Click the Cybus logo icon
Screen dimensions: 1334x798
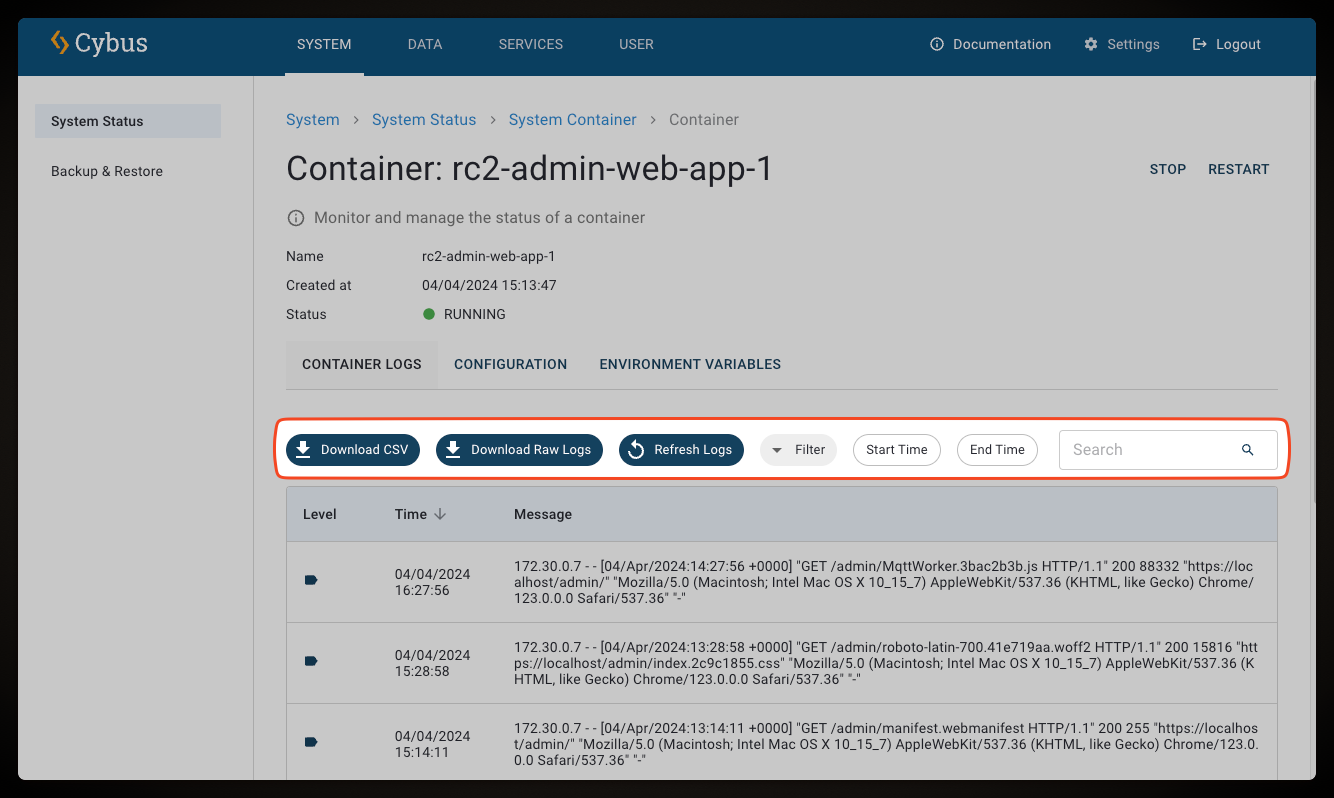[x=60, y=43]
